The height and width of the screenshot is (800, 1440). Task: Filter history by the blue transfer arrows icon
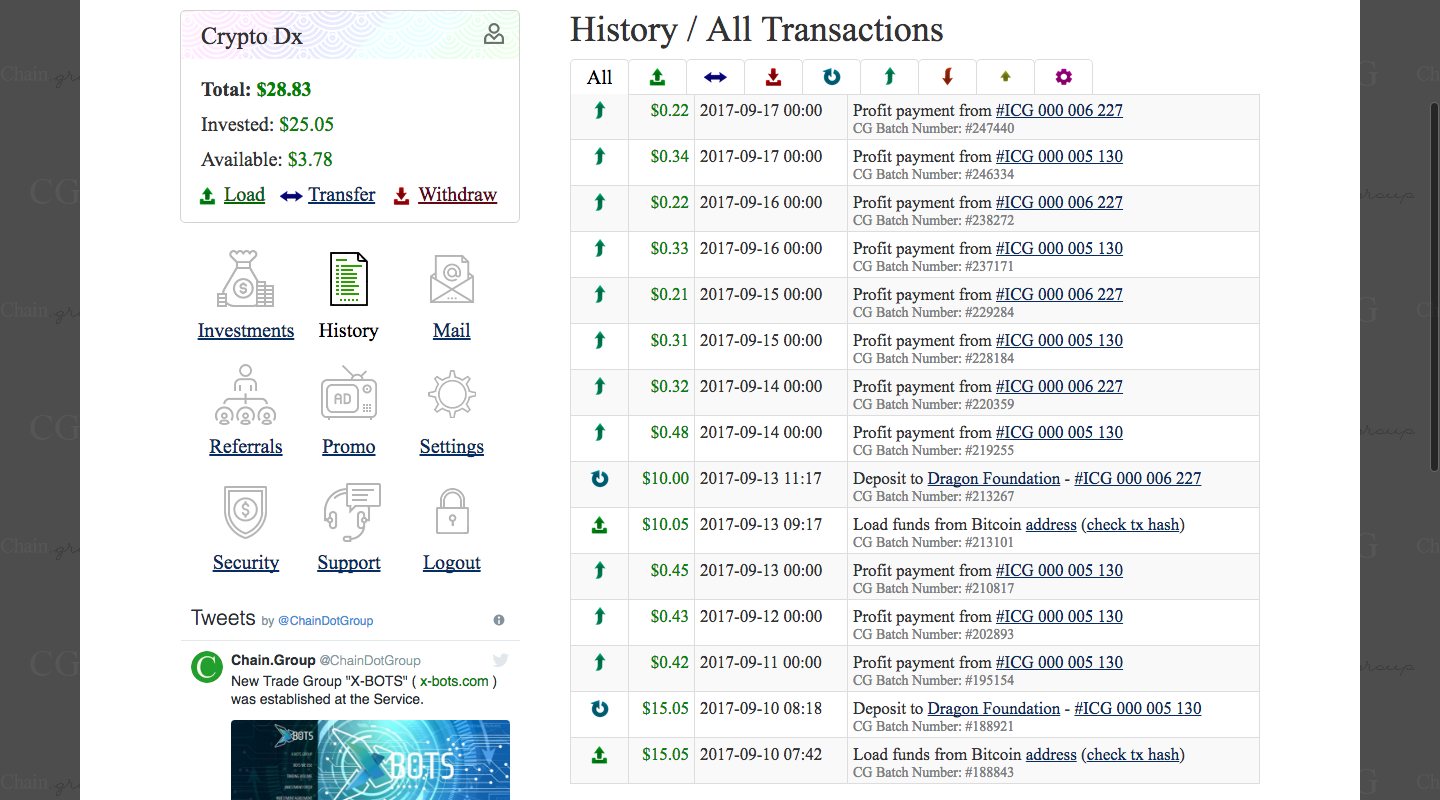715,76
